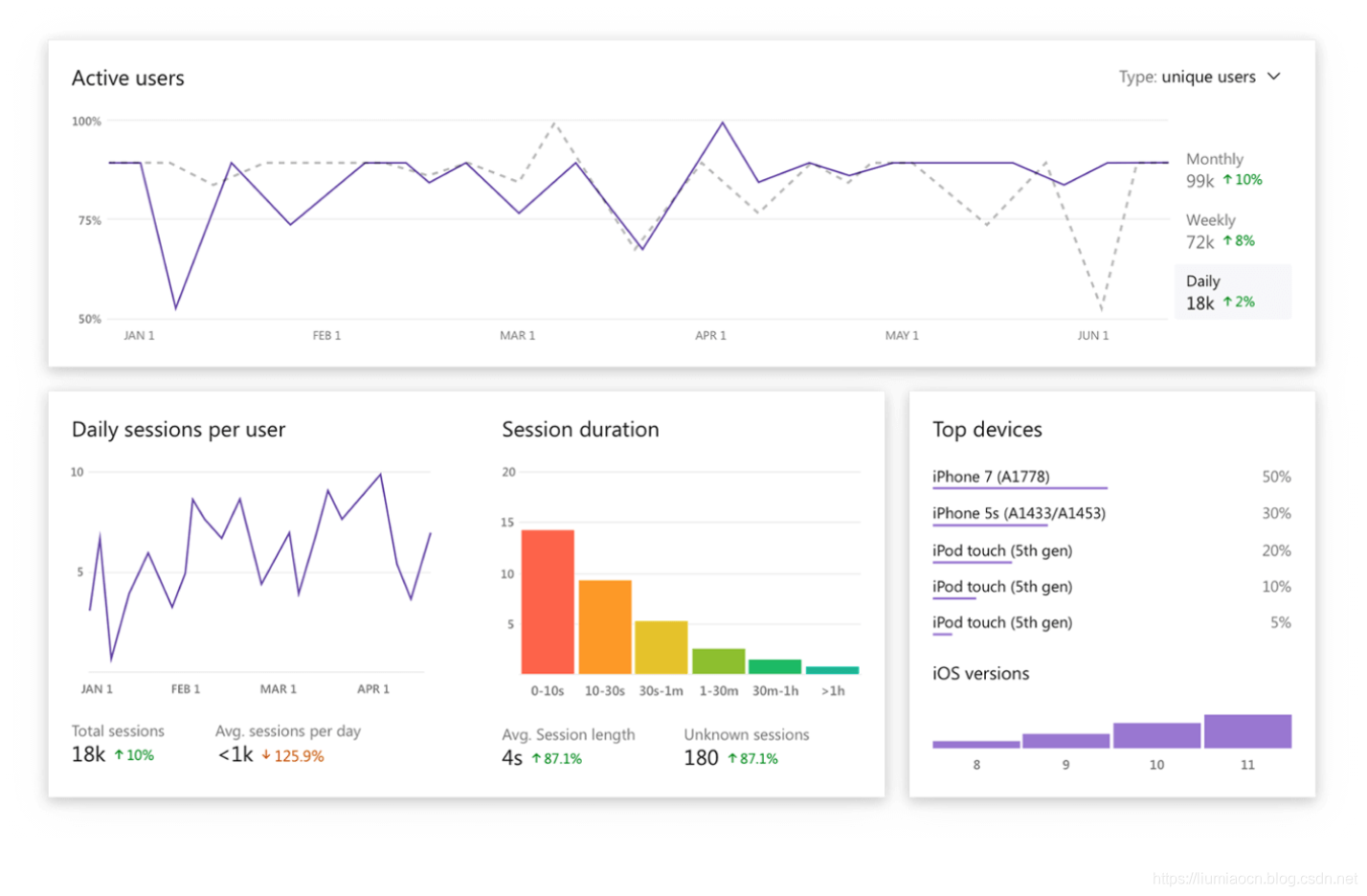1367x896 pixels.
Task: Select the Weekly 72k active users metric
Action: coord(1221,231)
